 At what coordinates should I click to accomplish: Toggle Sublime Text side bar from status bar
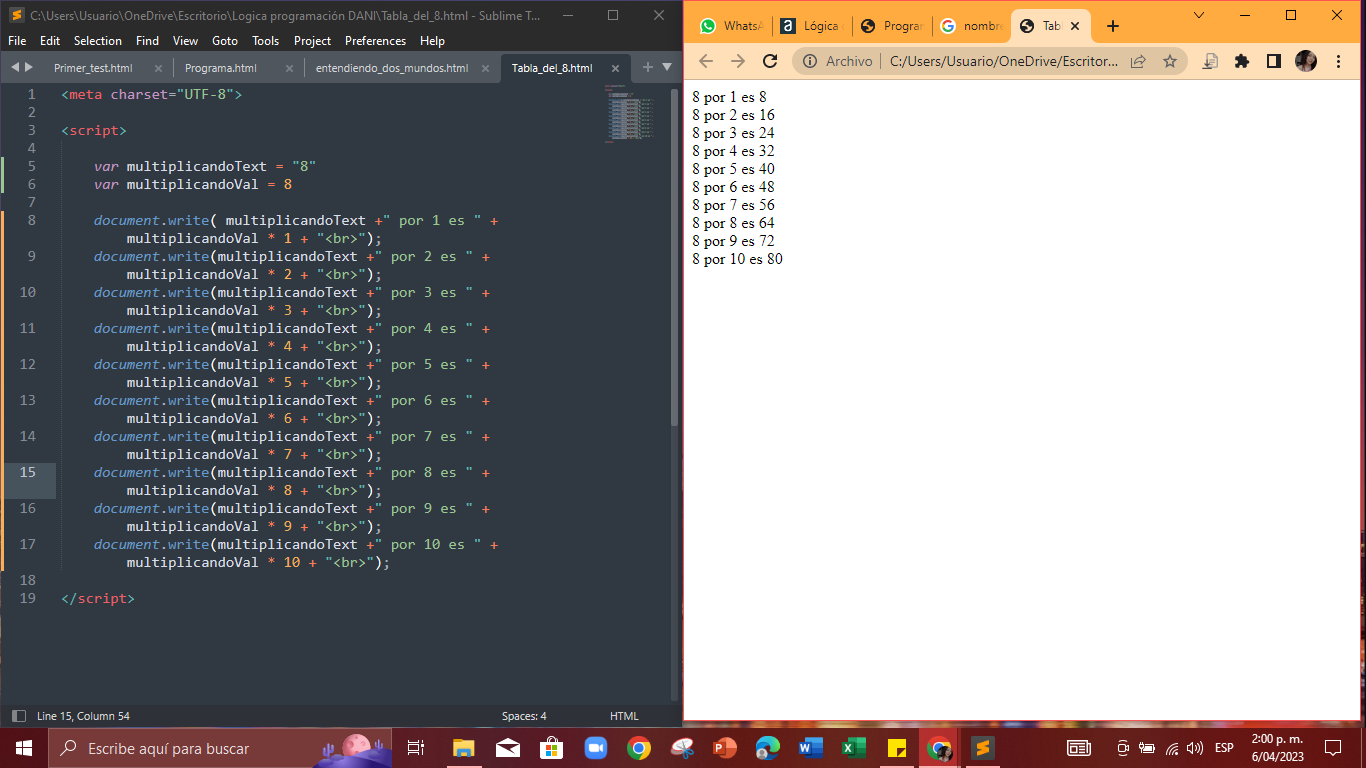(18, 716)
